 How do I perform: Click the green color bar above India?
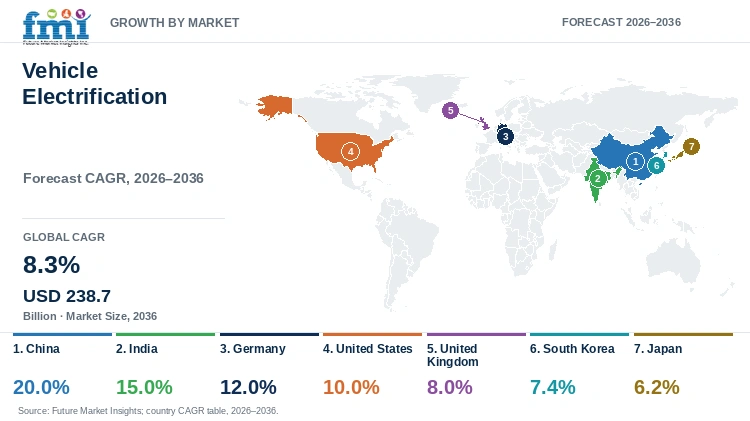point(165,334)
